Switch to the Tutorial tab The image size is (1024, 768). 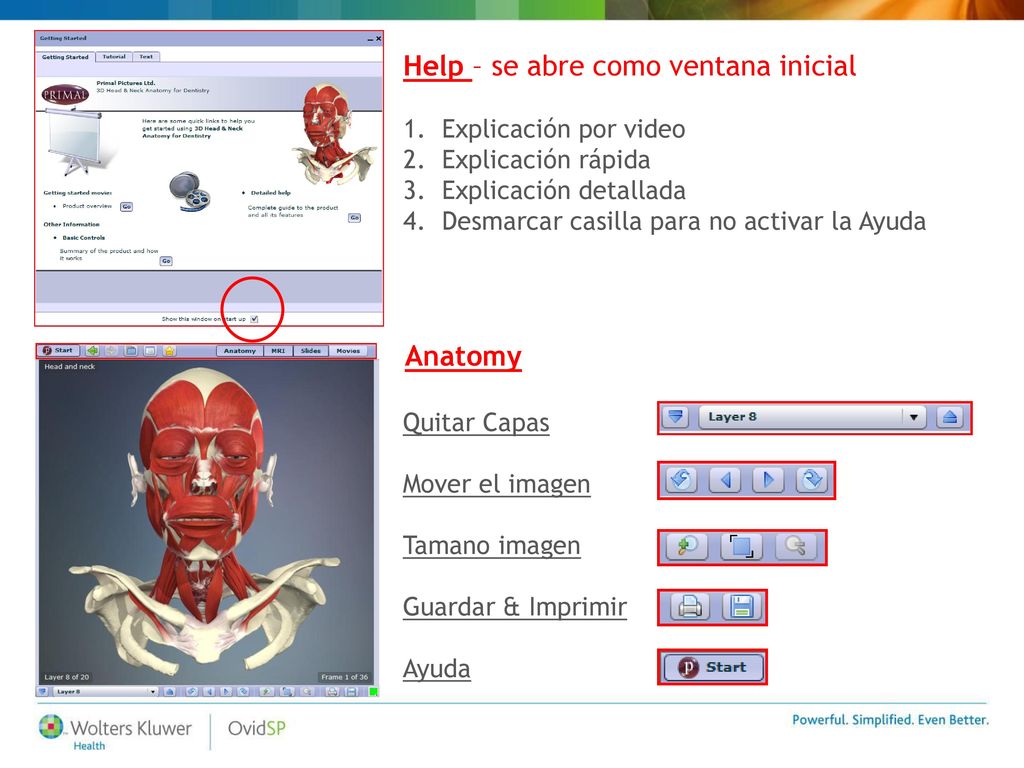(114, 57)
